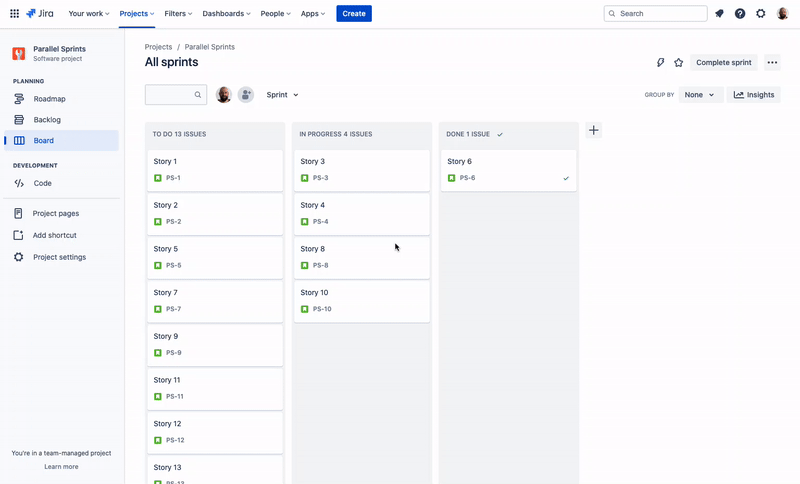Viewport: 800px width, 484px height.
Task: Expand the Sprint filter dropdown
Action: pos(282,95)
